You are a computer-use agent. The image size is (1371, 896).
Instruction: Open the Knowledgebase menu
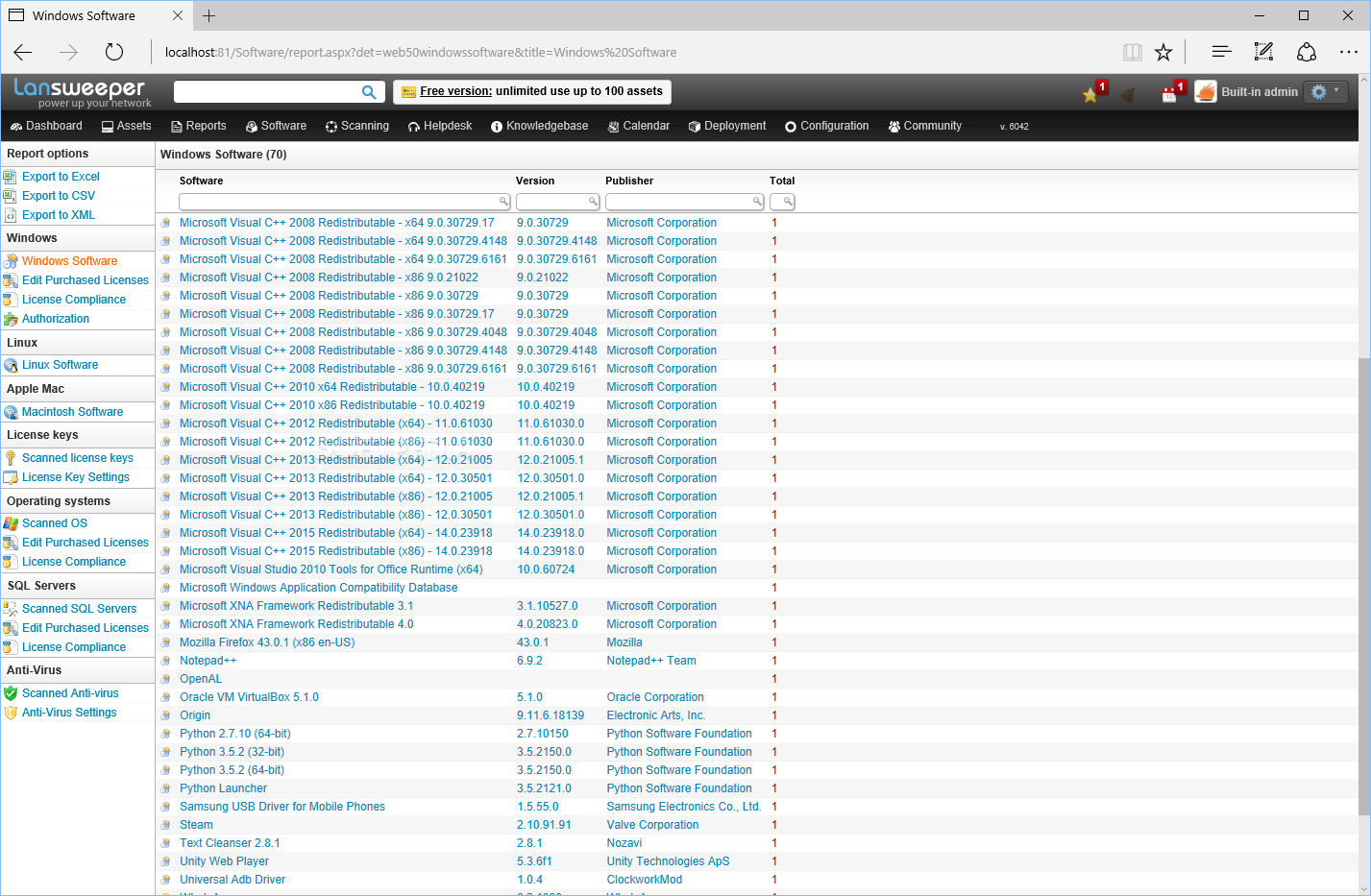click(x=539, y=126)
